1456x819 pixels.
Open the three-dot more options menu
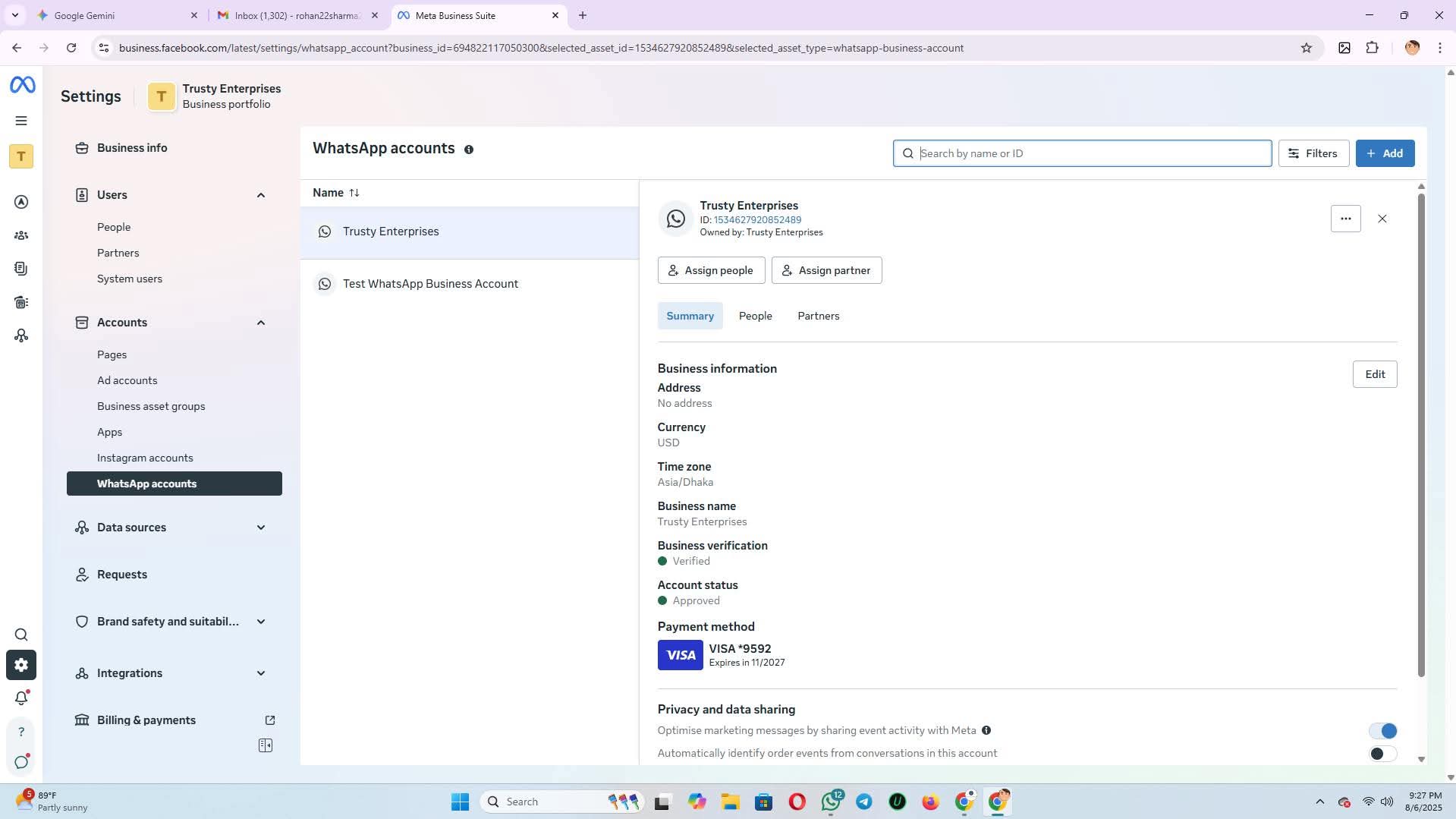pyautogui.click(x=1345, y=219)
